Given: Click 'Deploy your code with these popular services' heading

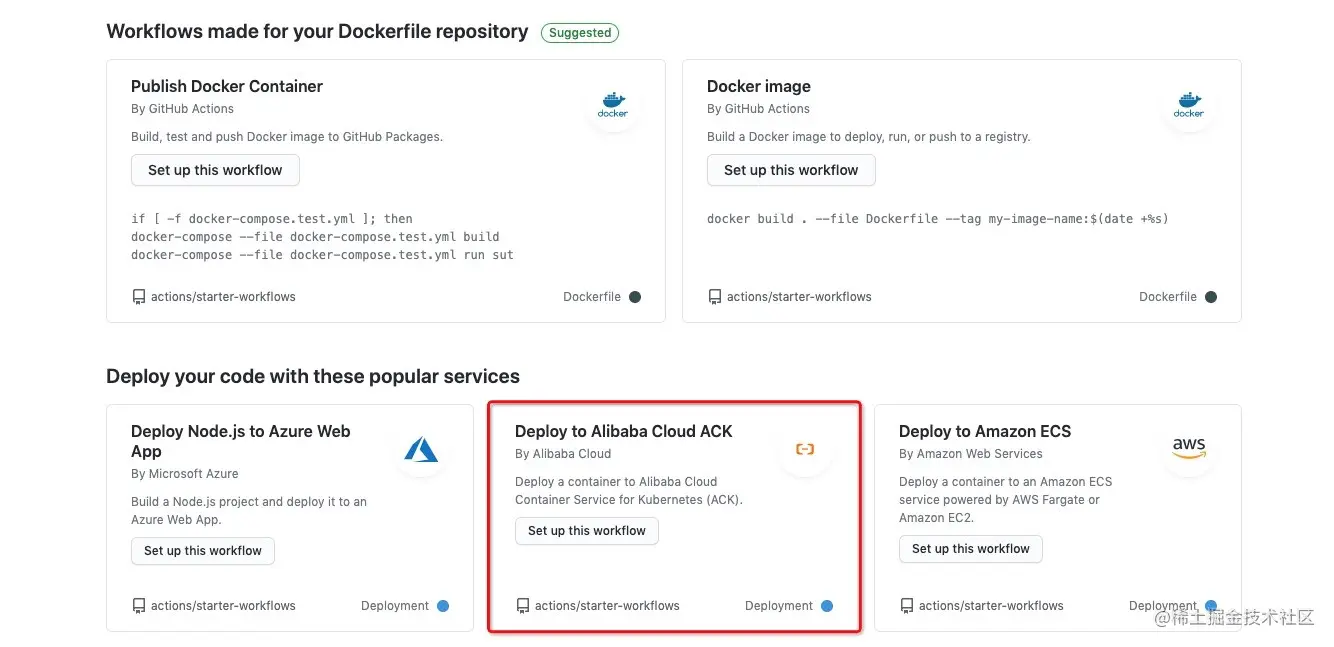Looking at the screenshot, I should (x=313, y=377).
